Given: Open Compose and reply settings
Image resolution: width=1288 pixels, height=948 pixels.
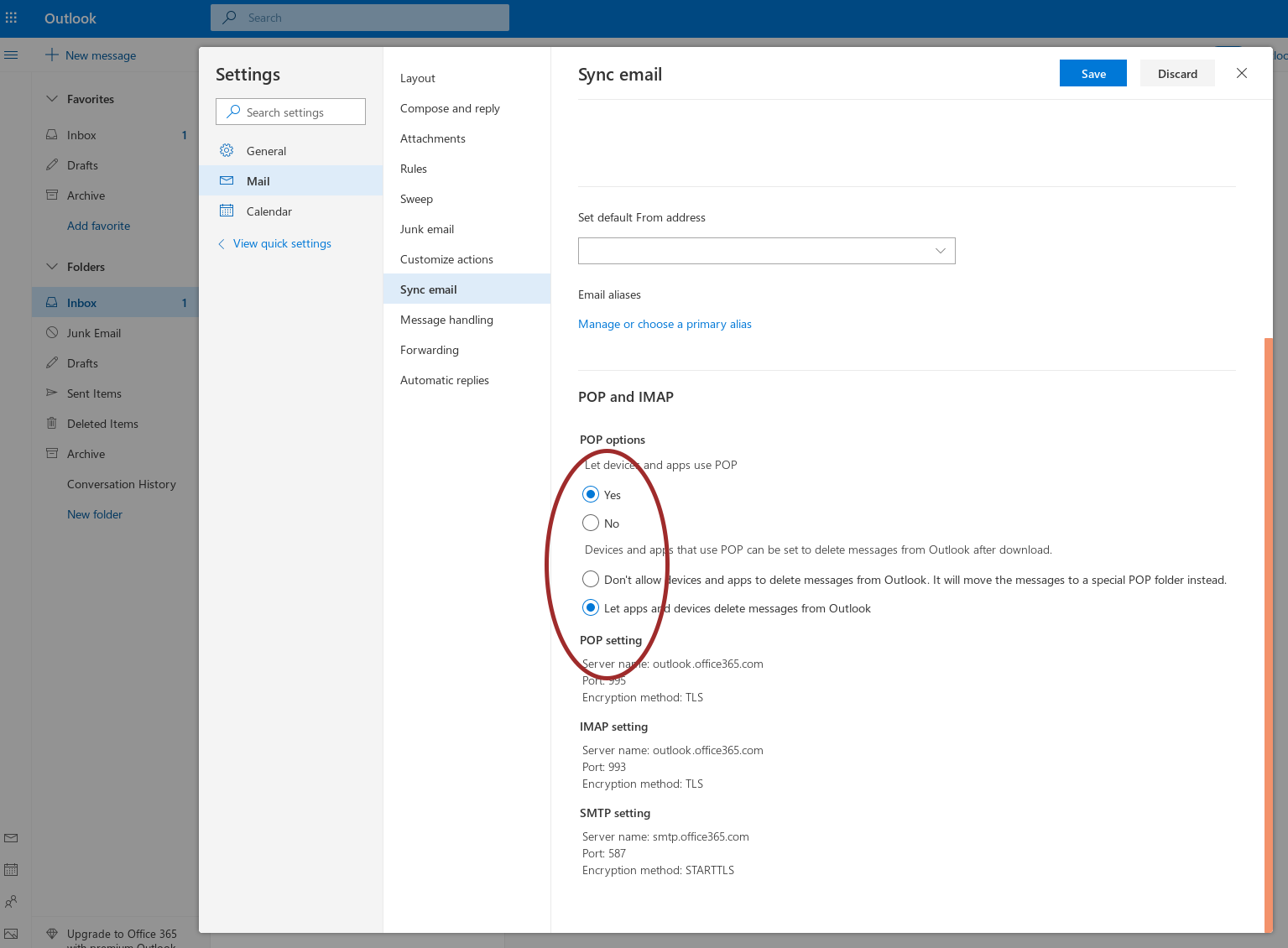Looking at the screenshot, I should tap(467, 108).
